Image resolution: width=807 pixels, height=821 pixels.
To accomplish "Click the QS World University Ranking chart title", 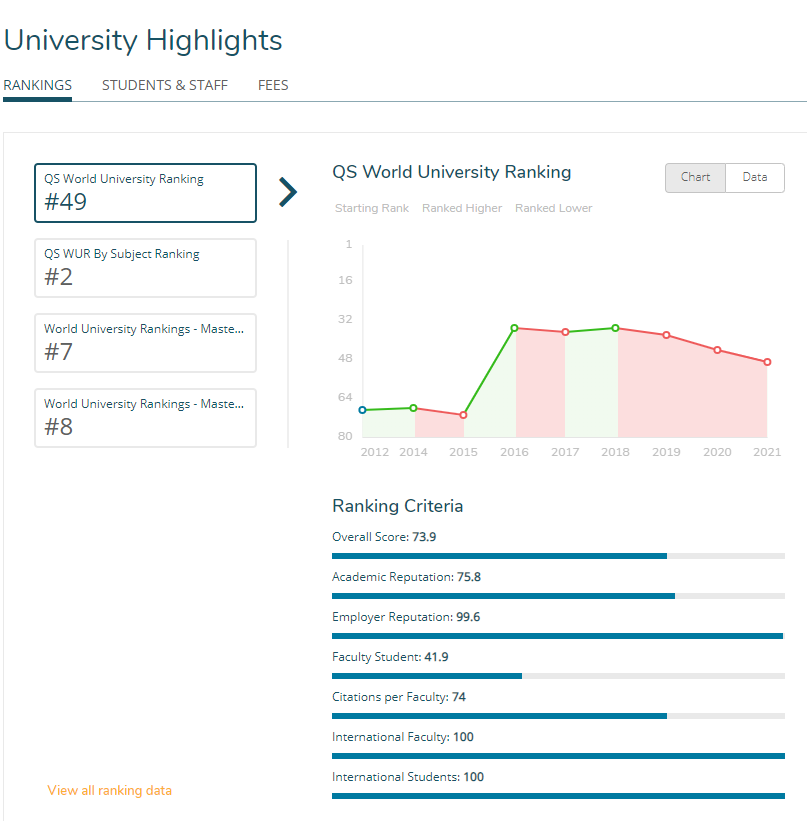I will pos(451,172).
